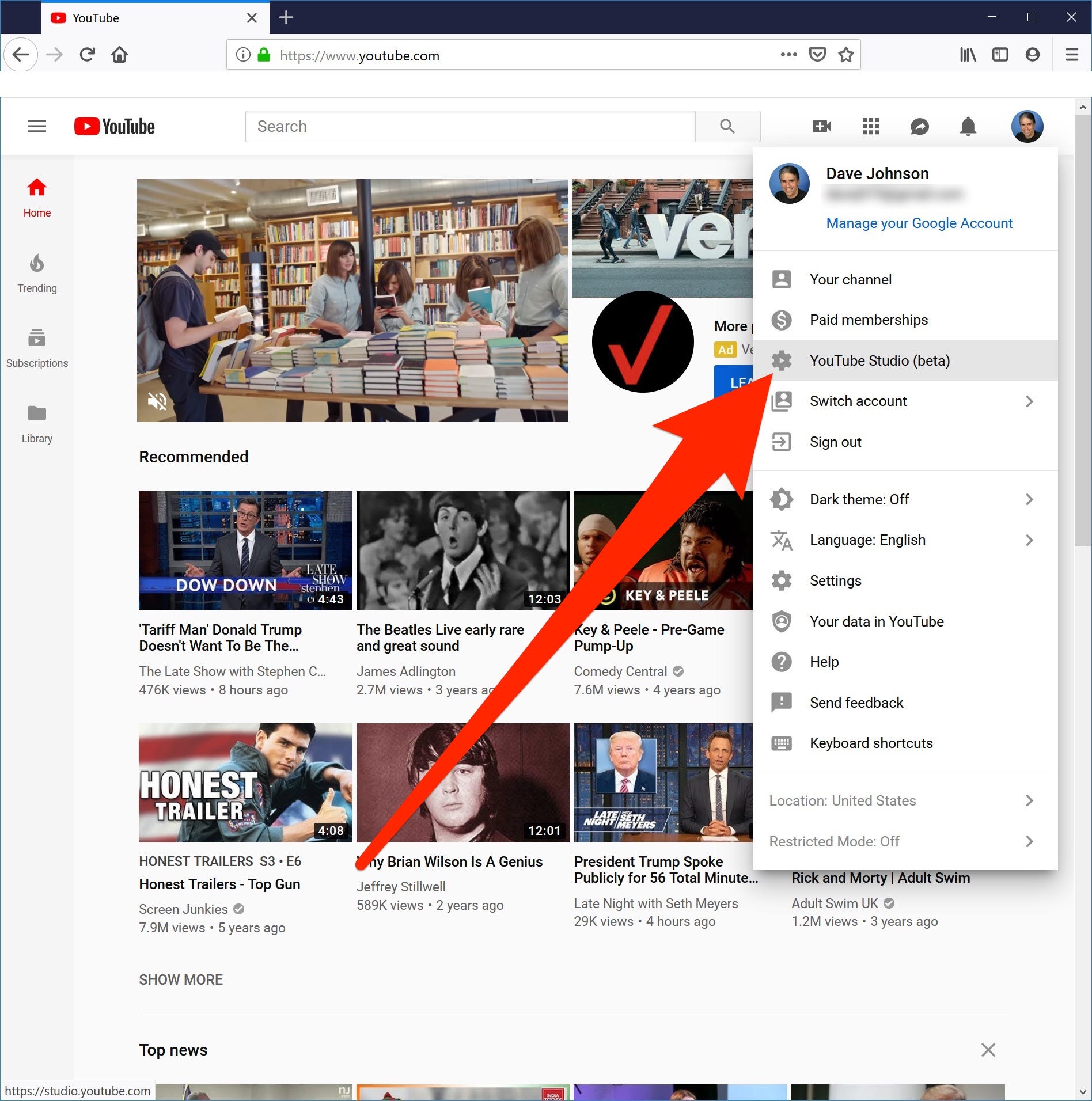Show site information icon in address bar

pos(243,55)
